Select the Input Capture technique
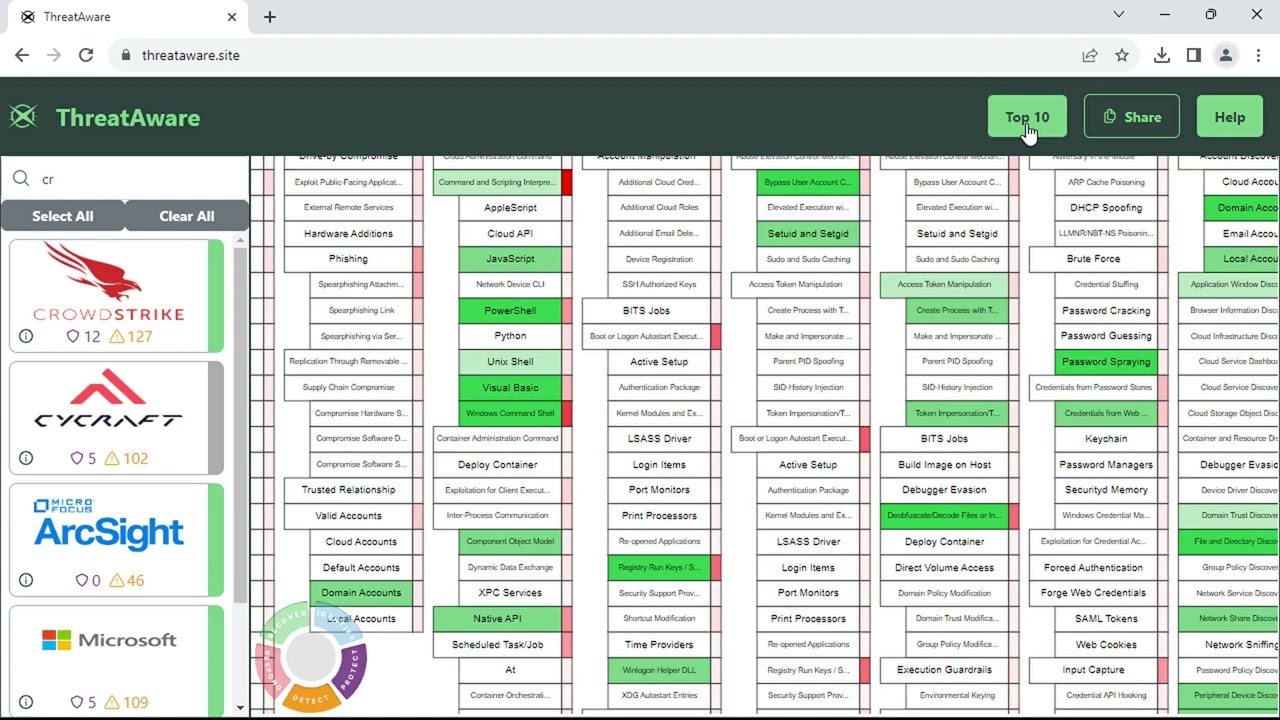Viewport: 1280px width, 720px height. [x=1093, y=669]
